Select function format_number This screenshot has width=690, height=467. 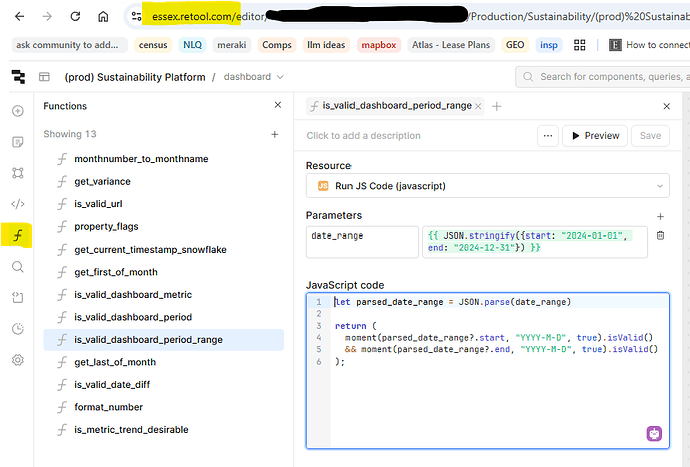click(108, 407)
